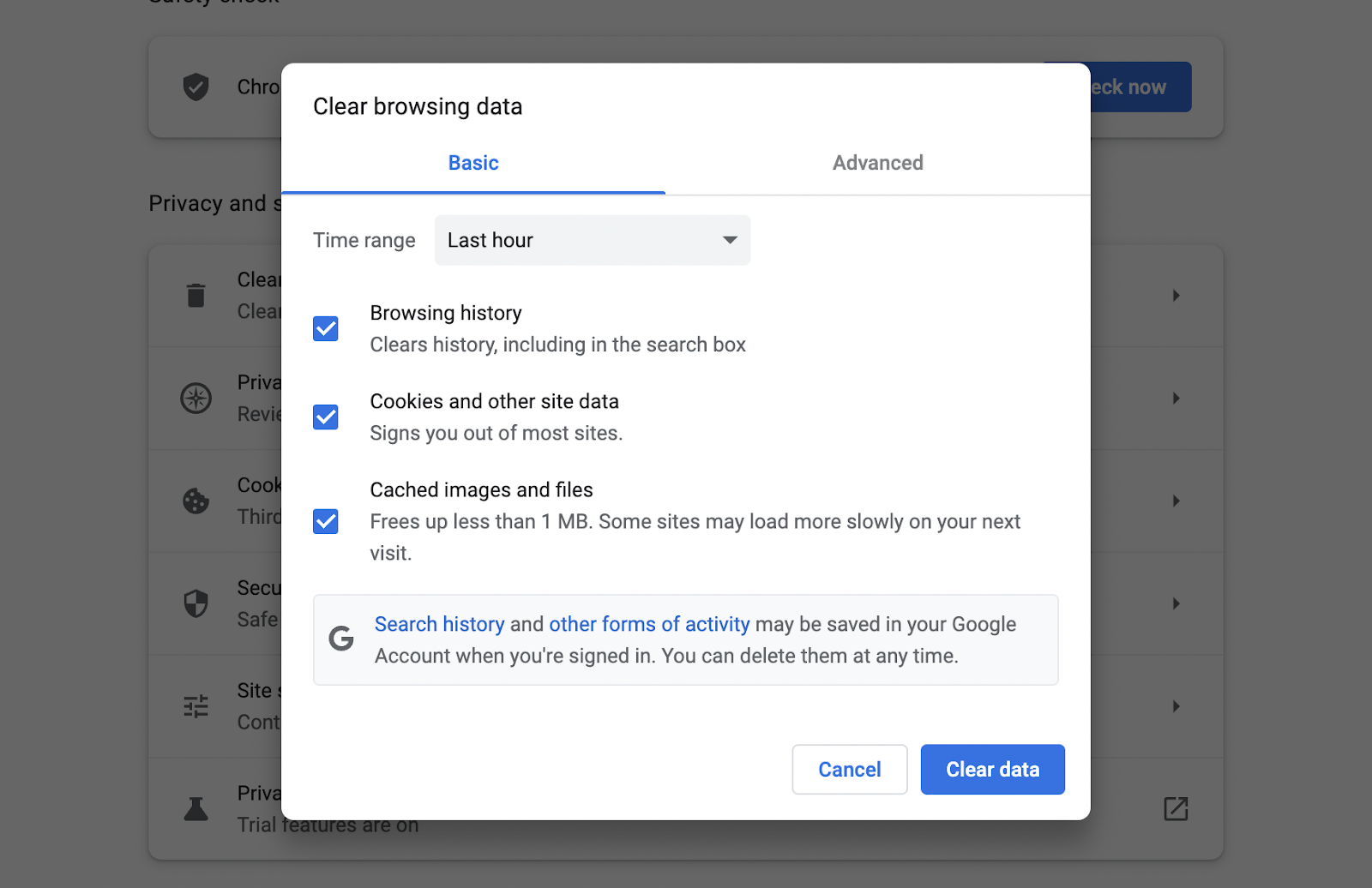Select the flask icon for Privacy sandbox
Image resolution: width=1372 pixels, height=888 pixels.
(x=196, y=807)
